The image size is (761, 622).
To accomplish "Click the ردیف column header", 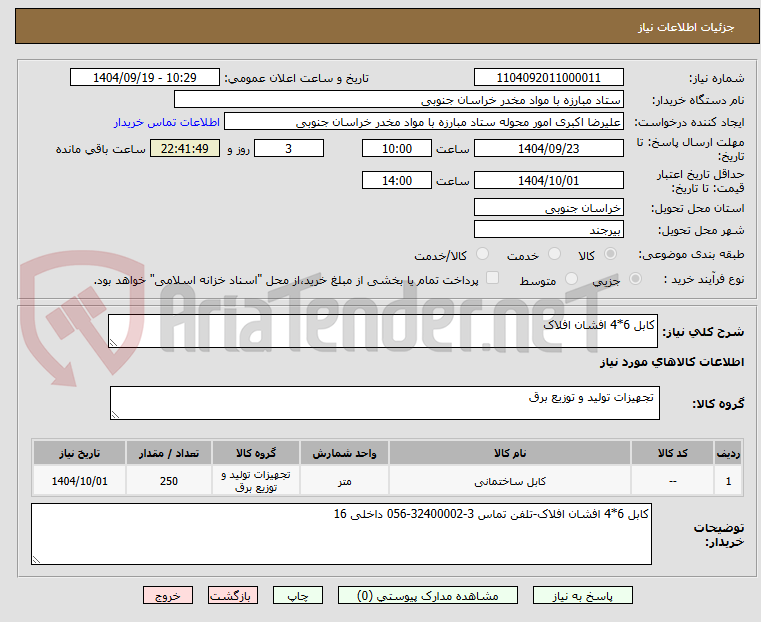I will pos(728,453).
